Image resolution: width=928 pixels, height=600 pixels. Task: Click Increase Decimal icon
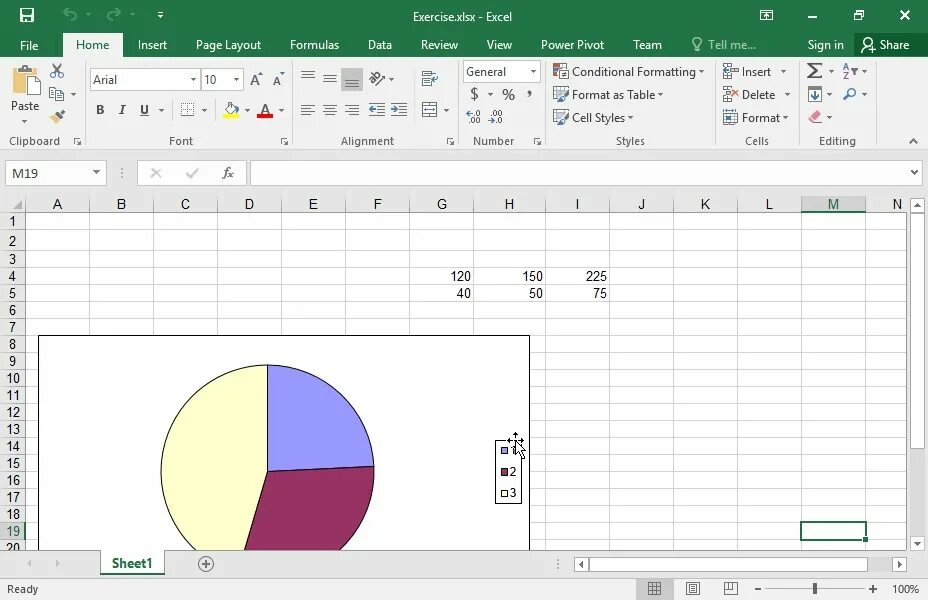click(473, 117)
